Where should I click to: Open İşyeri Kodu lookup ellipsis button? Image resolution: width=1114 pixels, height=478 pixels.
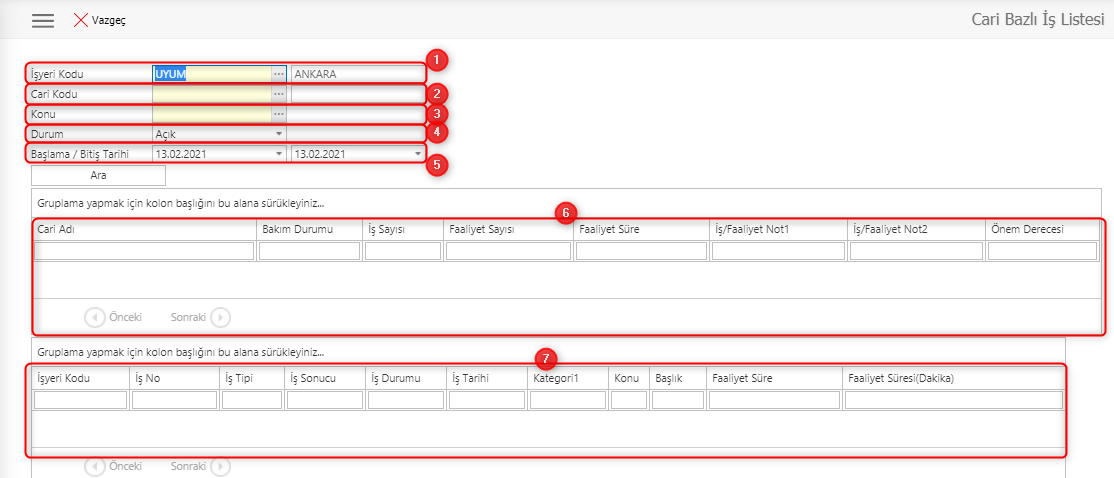(279, 74)
